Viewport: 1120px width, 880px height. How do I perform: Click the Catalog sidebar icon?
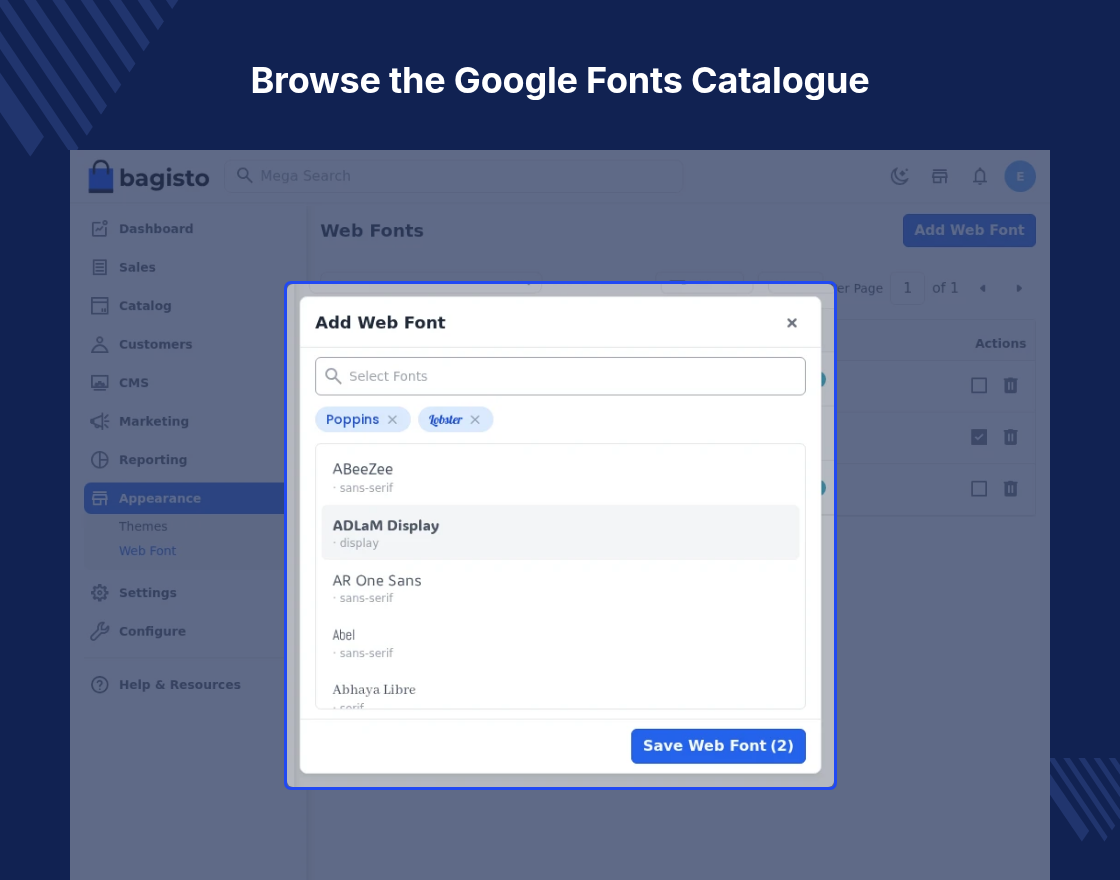99,306
